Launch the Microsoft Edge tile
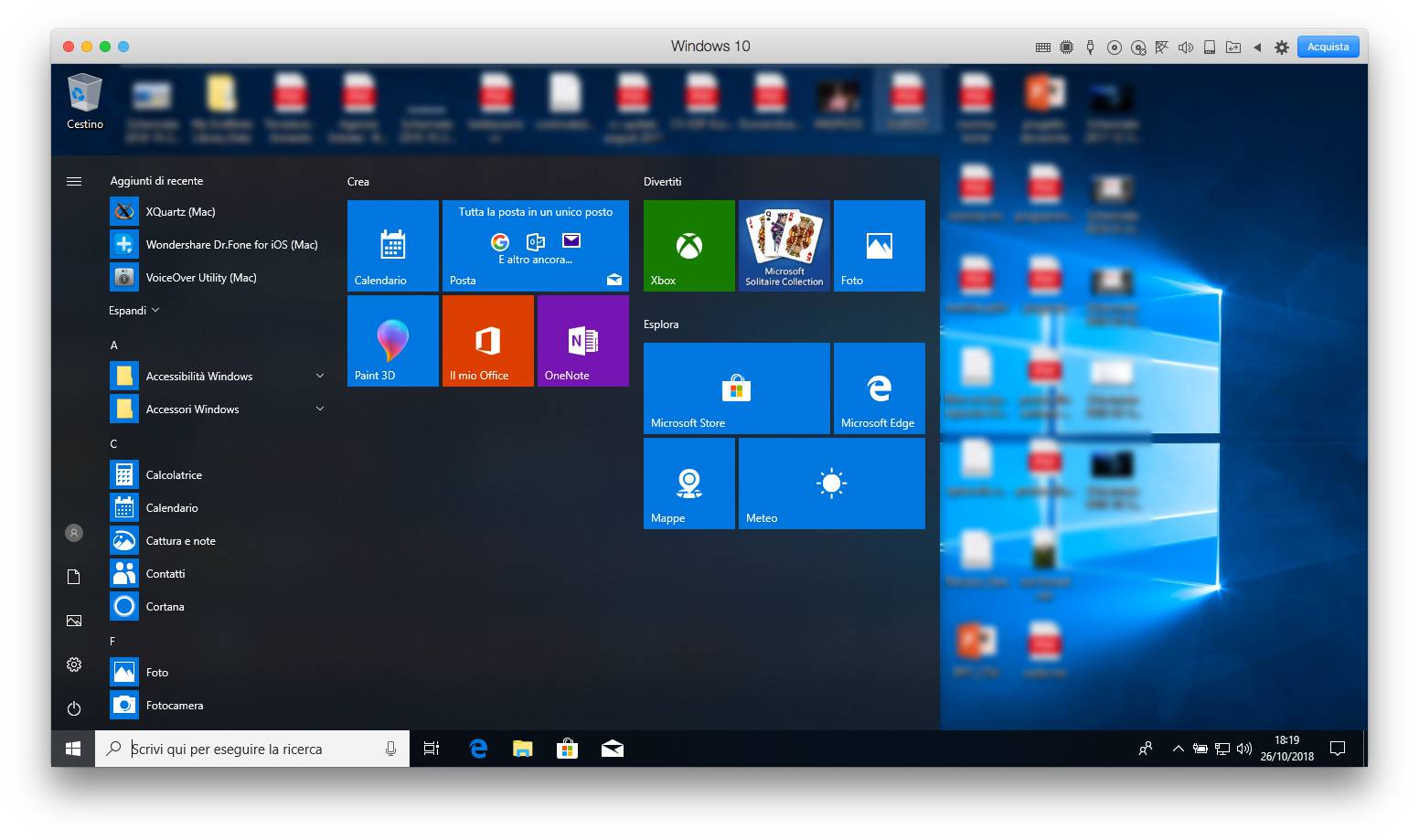 click(880, 388)
